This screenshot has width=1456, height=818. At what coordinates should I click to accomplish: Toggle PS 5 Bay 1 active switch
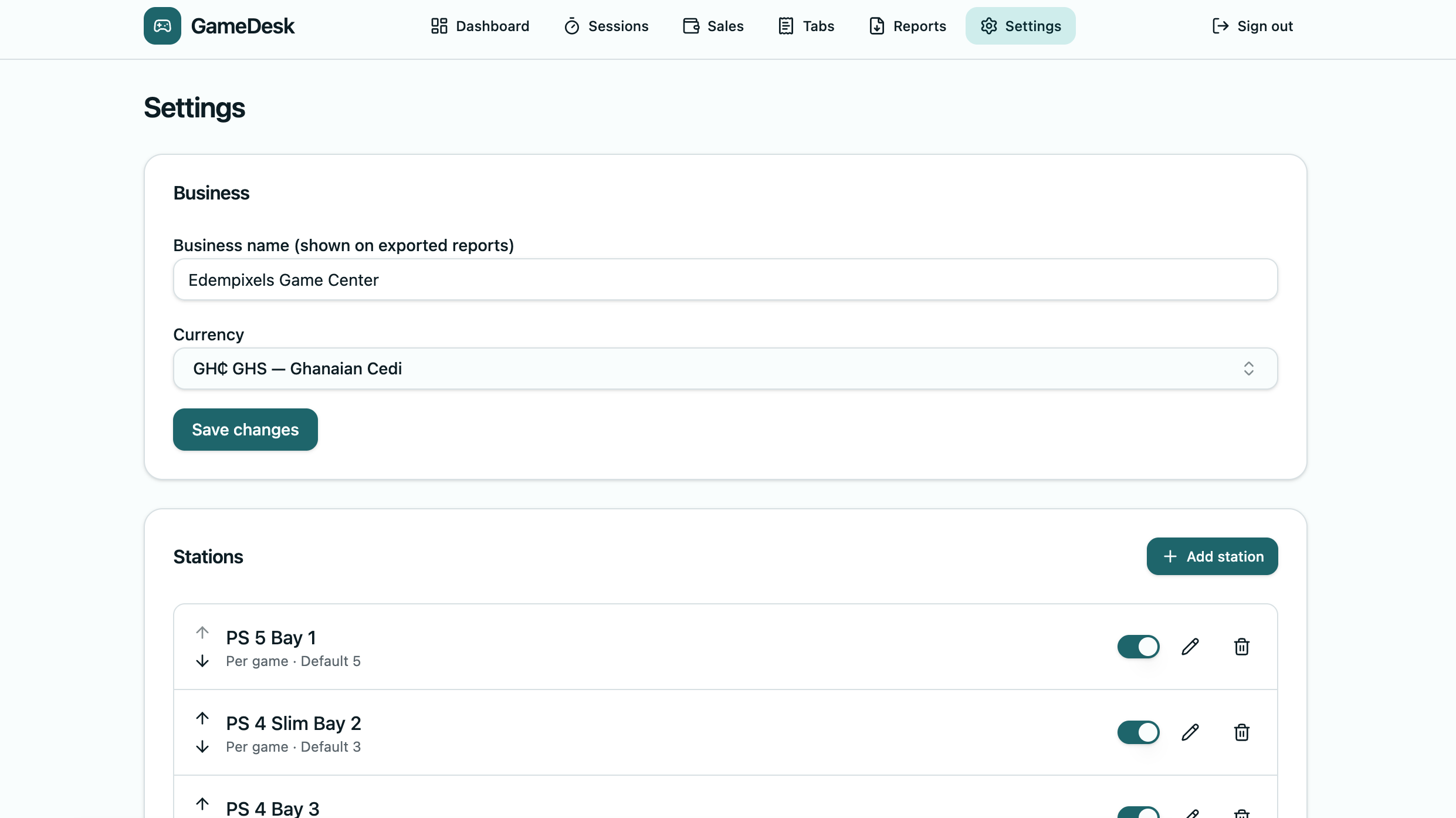[x=1138, y=647]
